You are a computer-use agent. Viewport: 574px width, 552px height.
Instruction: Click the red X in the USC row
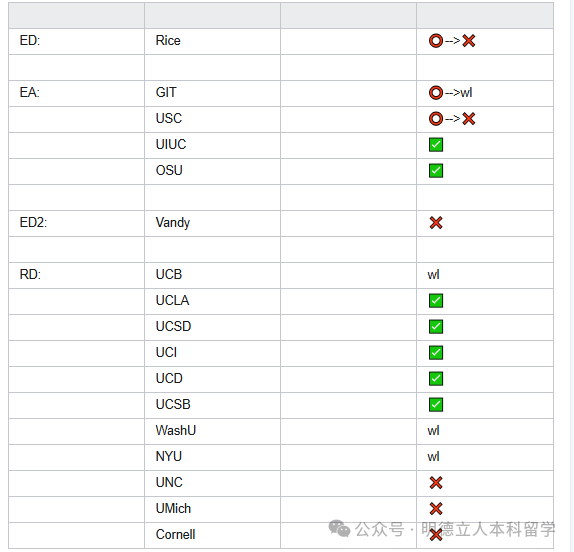(x=469, y=119)
